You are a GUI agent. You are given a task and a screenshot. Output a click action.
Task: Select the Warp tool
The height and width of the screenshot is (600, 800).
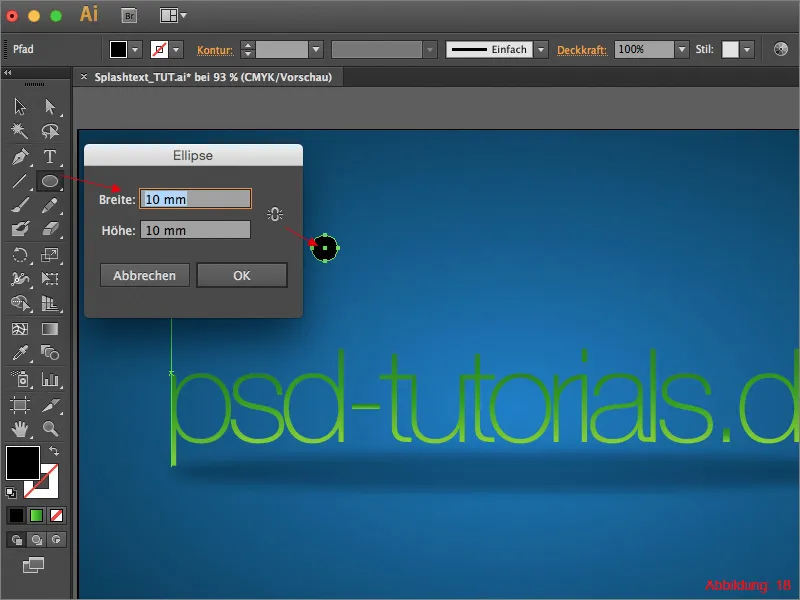pyautogui.click(x=20, y=279)
